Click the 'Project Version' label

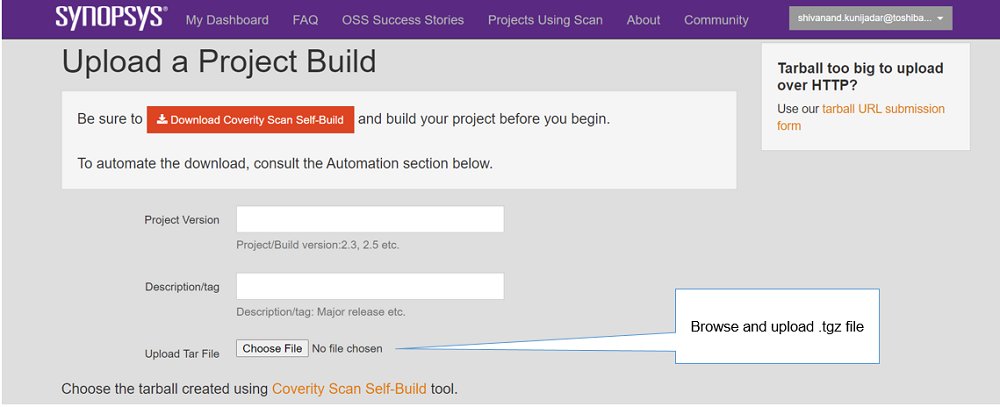tap(182, 220)
